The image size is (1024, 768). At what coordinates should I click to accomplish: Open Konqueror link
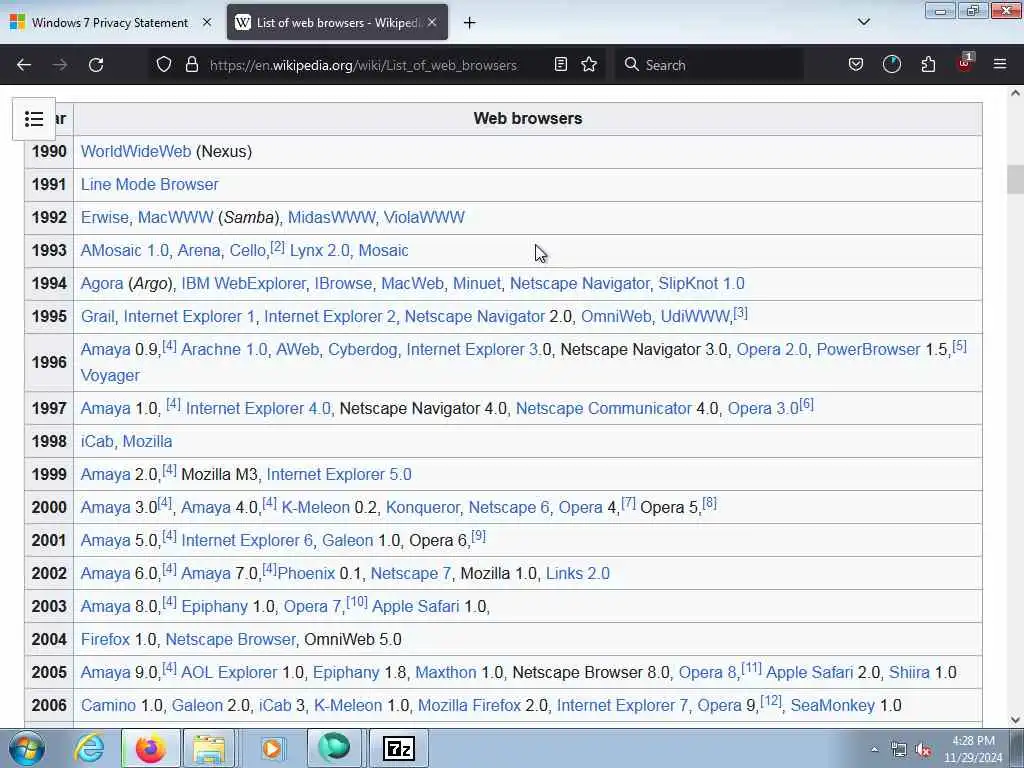[423, 507]
